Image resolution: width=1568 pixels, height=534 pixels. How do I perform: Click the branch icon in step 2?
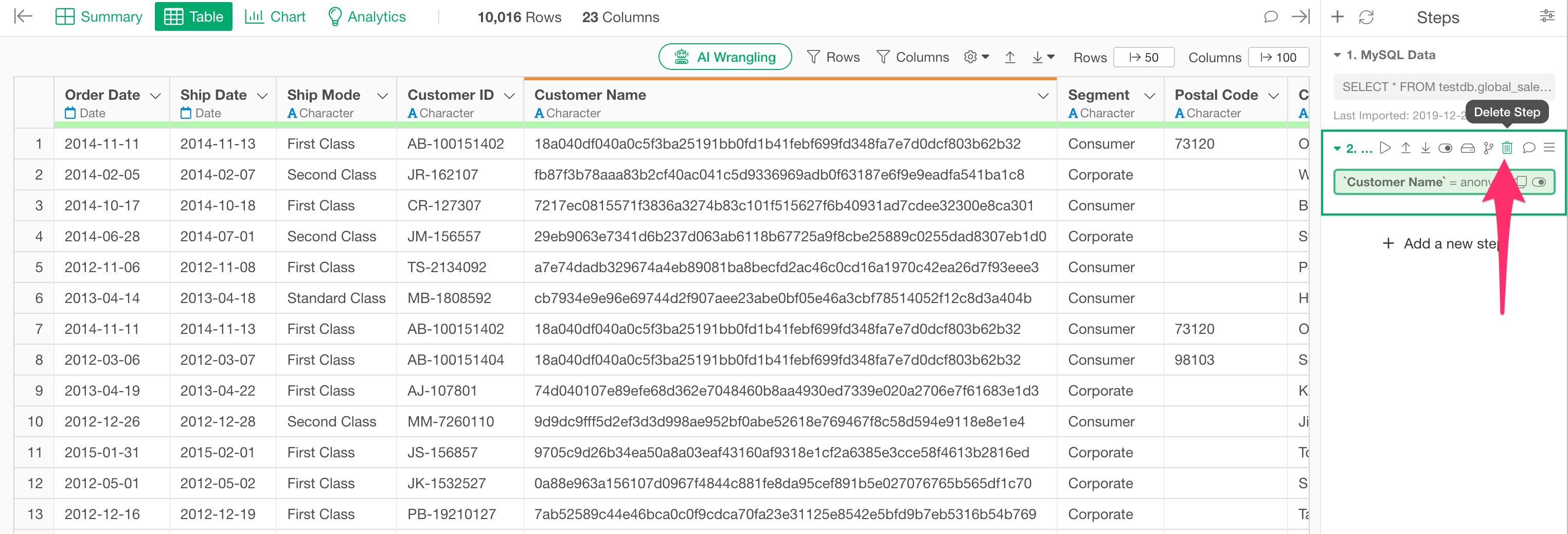tap(1488, 148)
